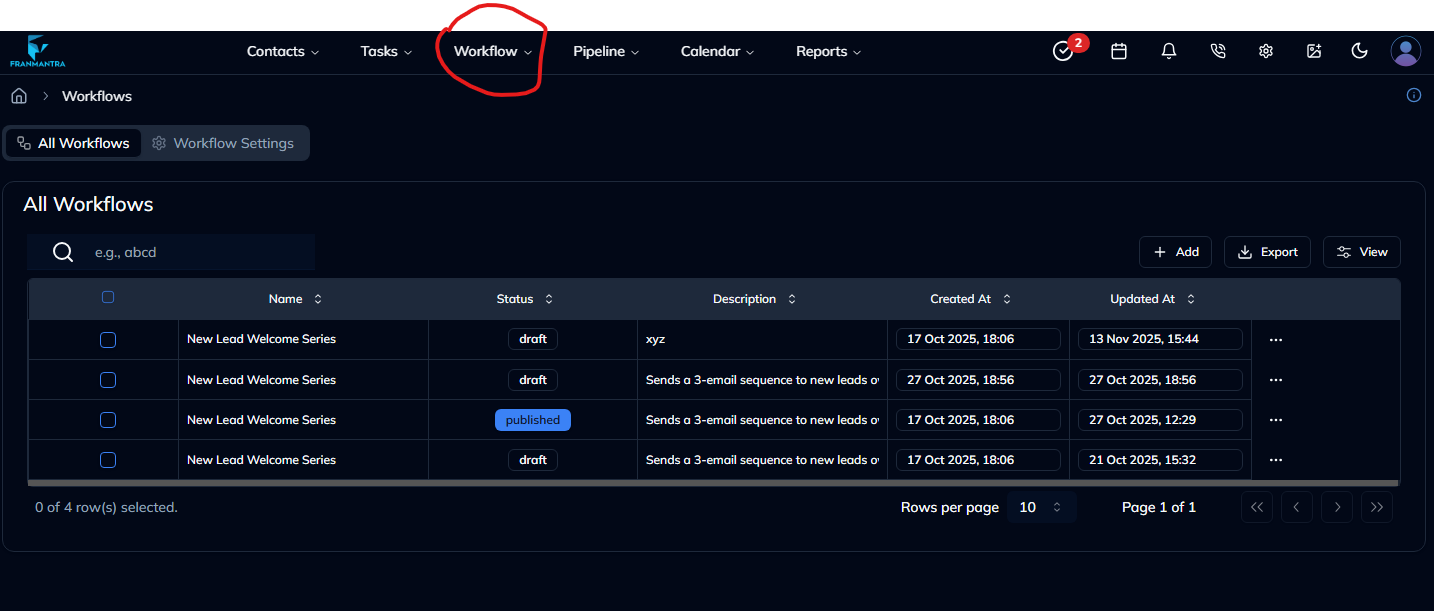Expand the Reports navigation dropdown
The width and height of the screenshot is (1434, 611).
[828, 52]
